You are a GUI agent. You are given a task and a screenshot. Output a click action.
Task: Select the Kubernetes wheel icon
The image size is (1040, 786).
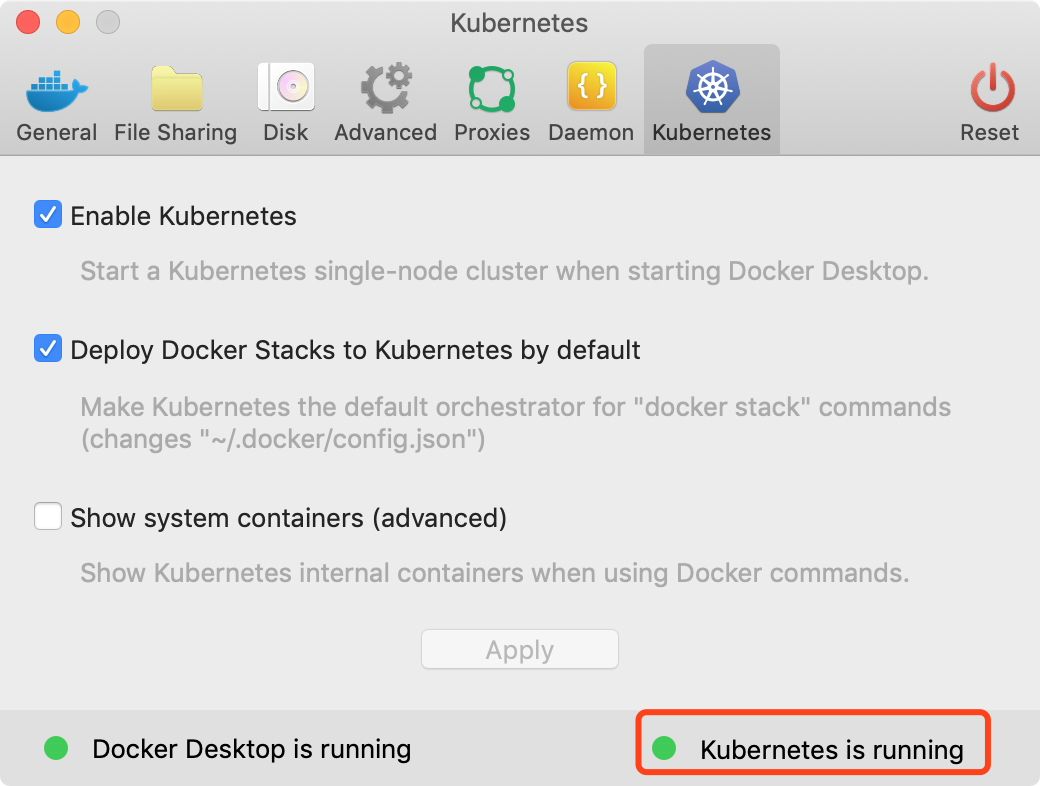click(711, 89)
